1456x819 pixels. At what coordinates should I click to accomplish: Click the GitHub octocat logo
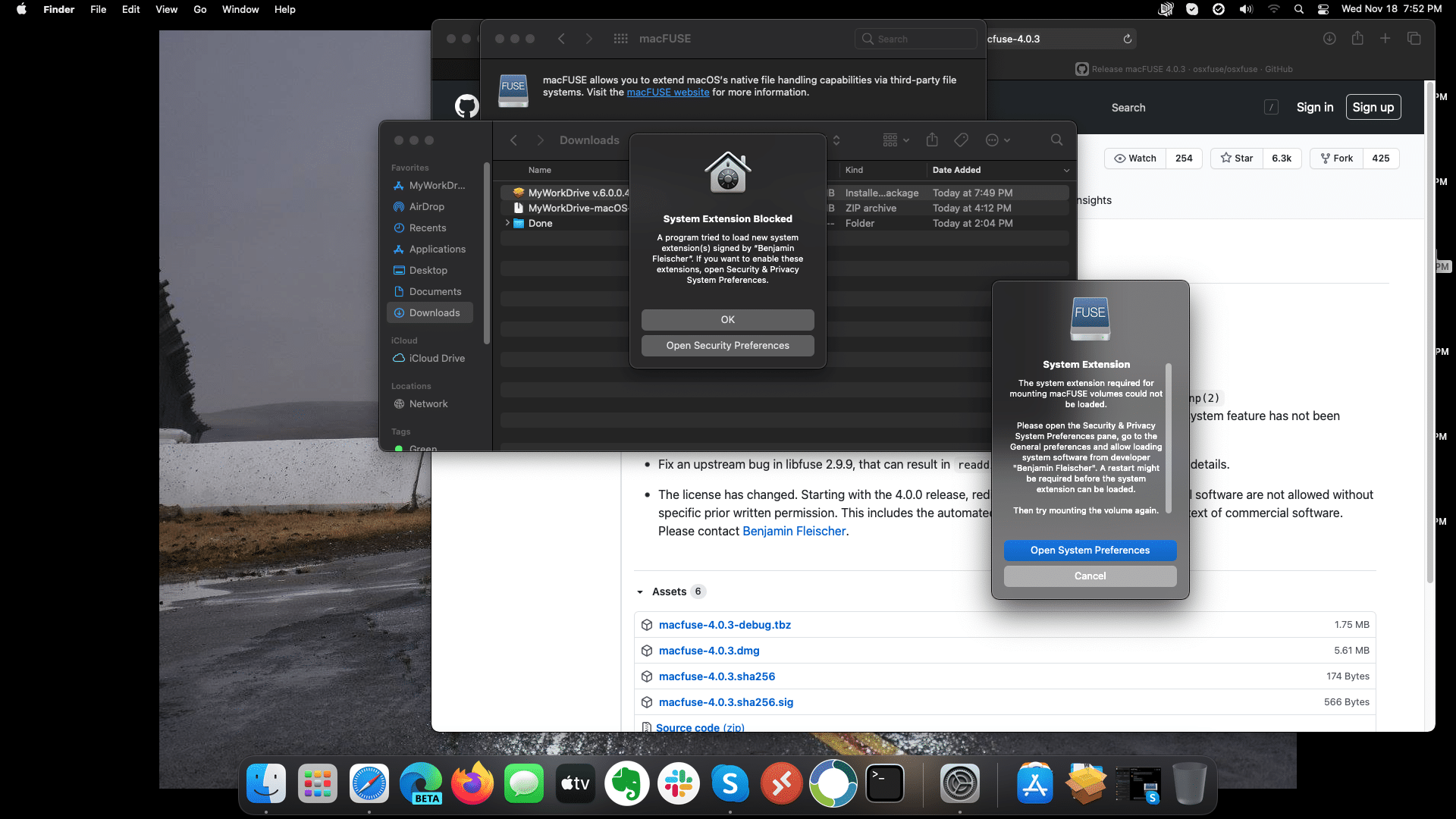(x=466, y=106)
